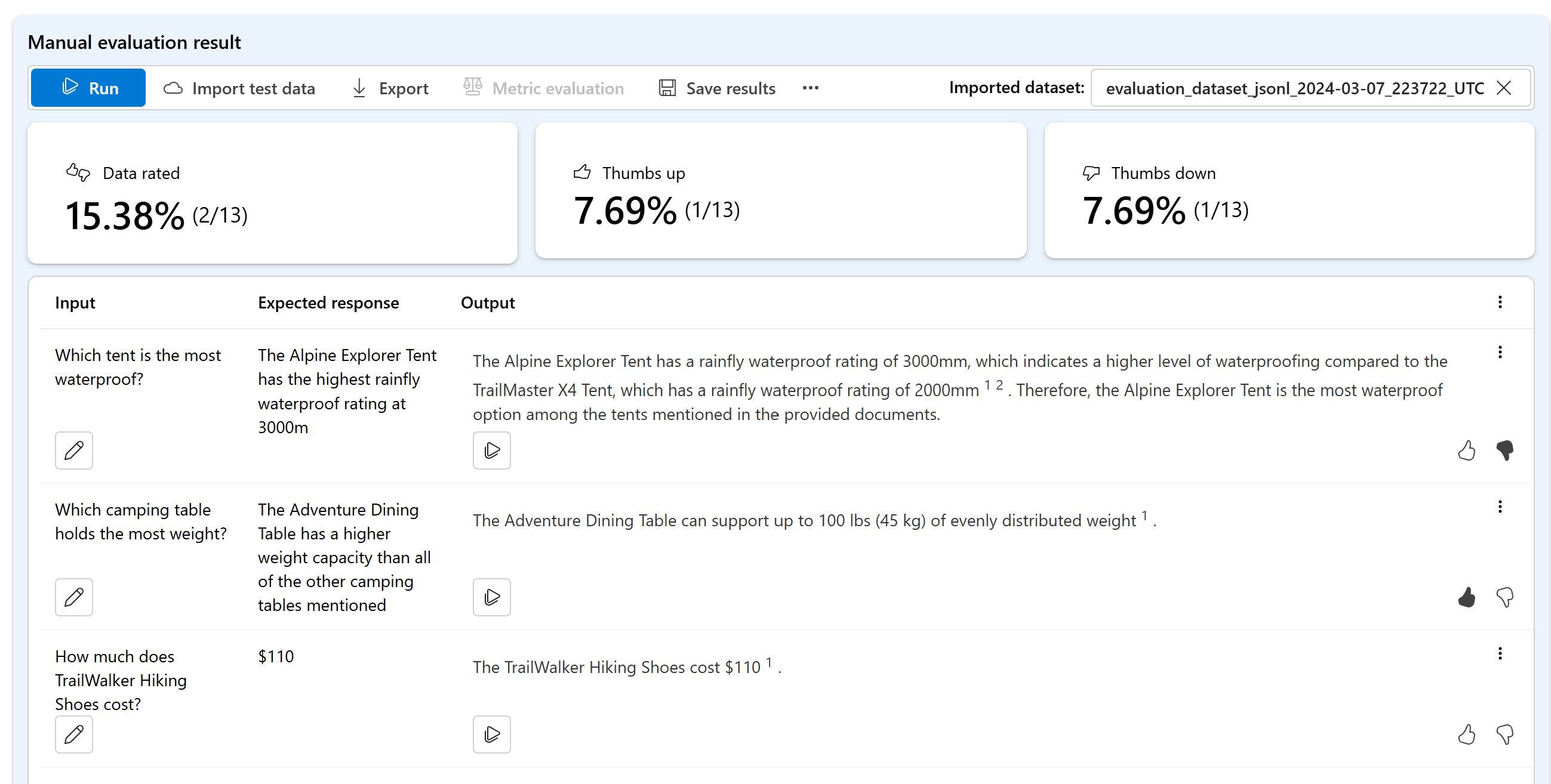Image resolution: width=1551 pixels, height=784 pixels.
Task: Click the blue Run button
Action: pos(88,88)
